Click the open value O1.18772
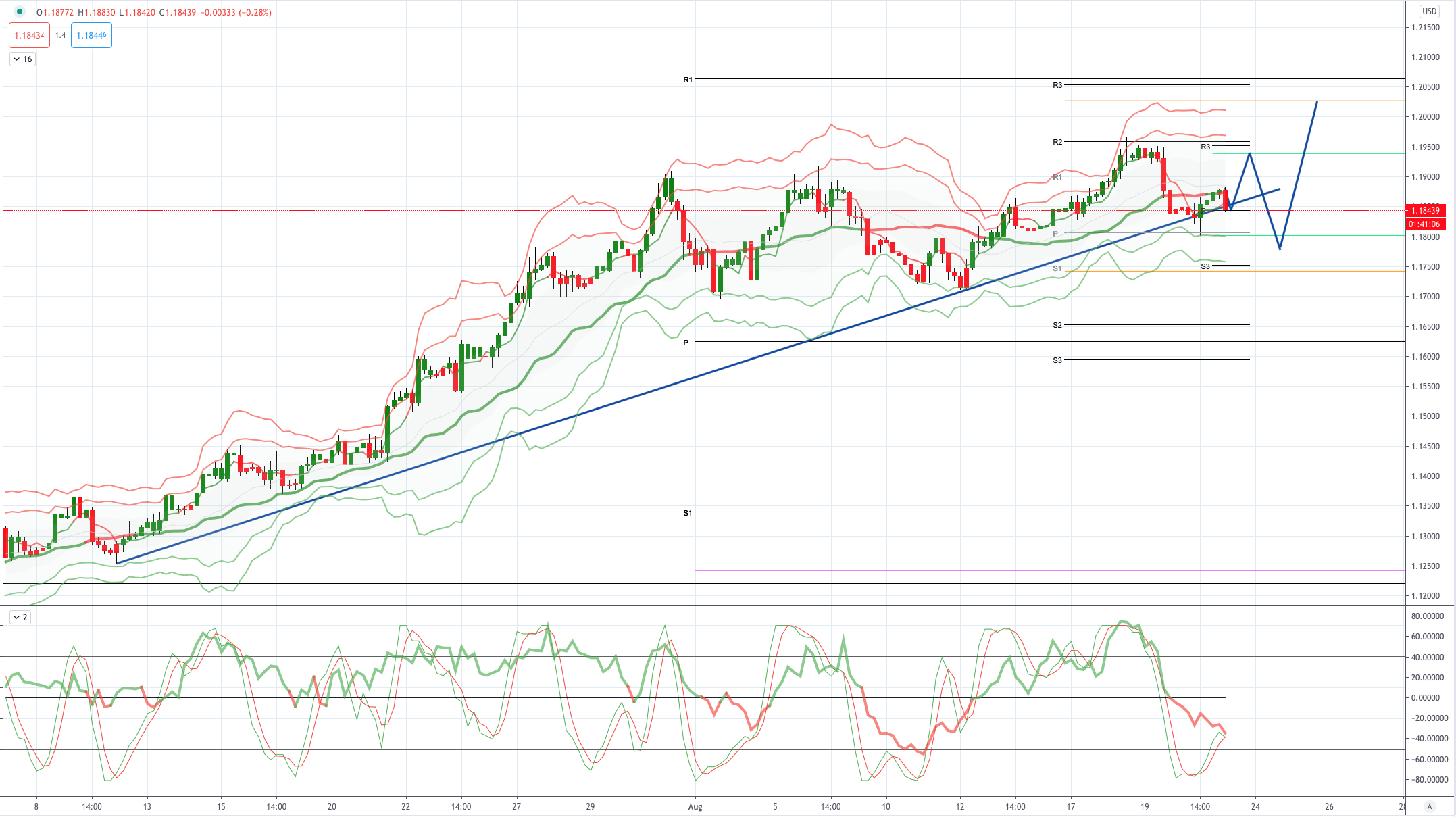 55,12
